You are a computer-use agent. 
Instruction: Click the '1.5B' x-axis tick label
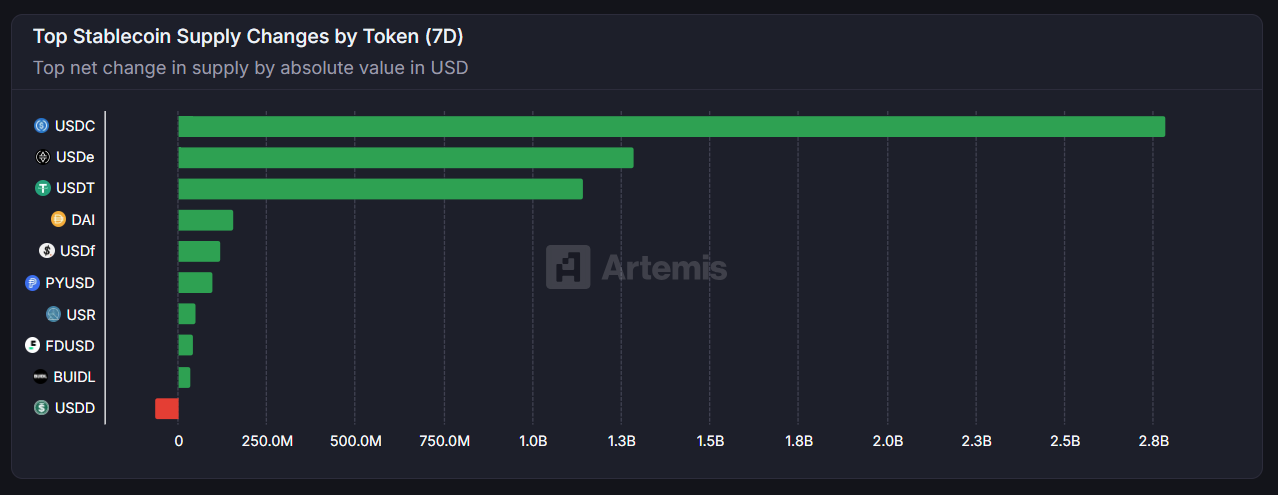click(x=710, y=441)
